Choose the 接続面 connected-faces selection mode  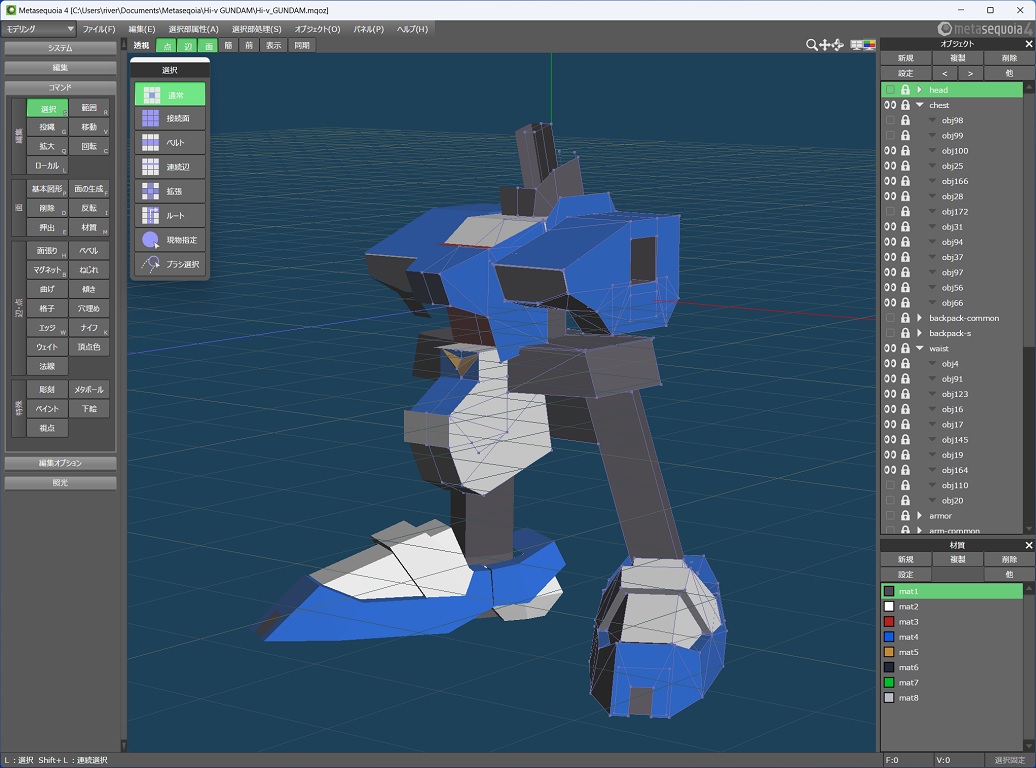pyautogui.click(x=170, y=118)
